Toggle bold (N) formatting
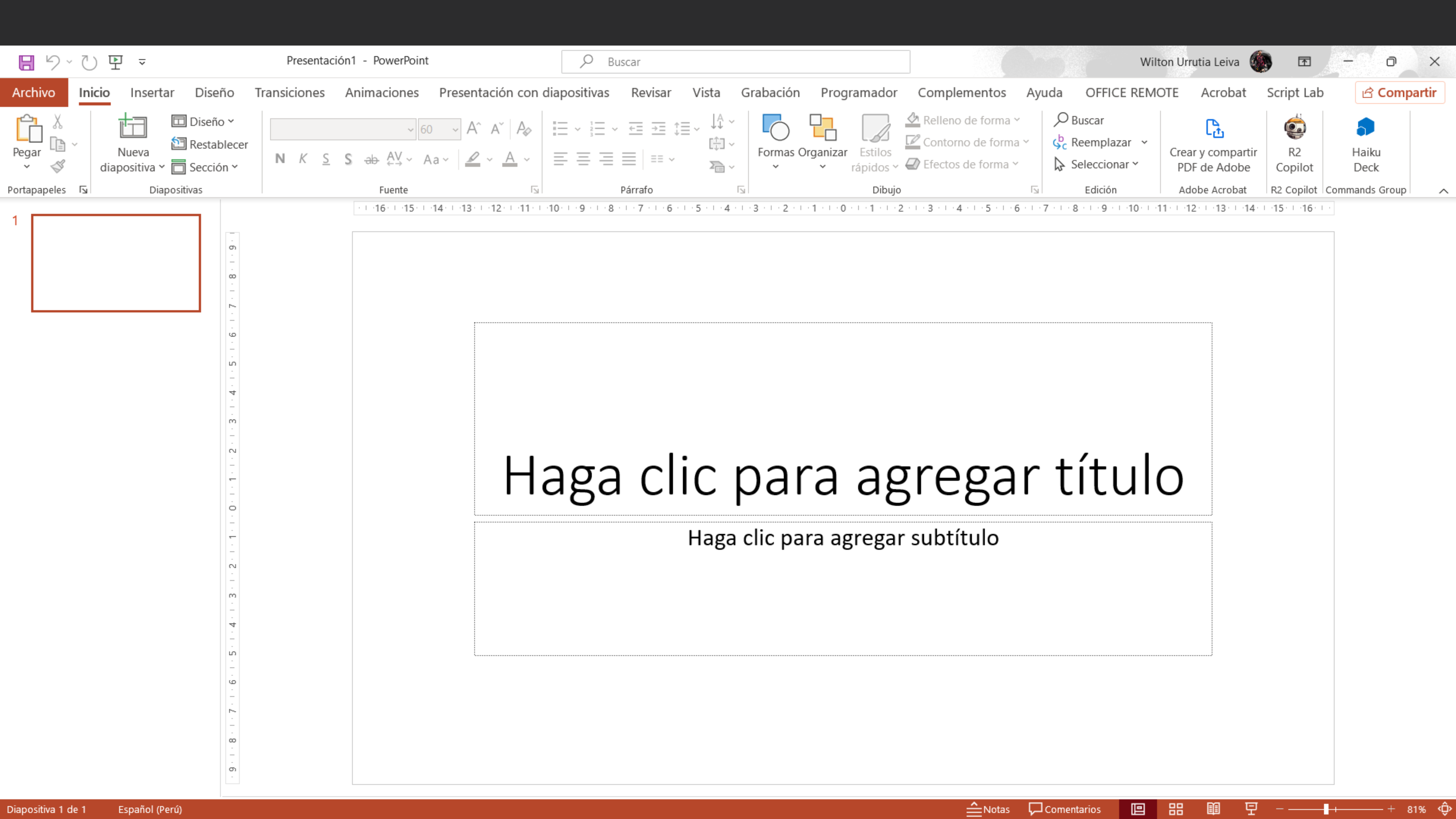 280,159
